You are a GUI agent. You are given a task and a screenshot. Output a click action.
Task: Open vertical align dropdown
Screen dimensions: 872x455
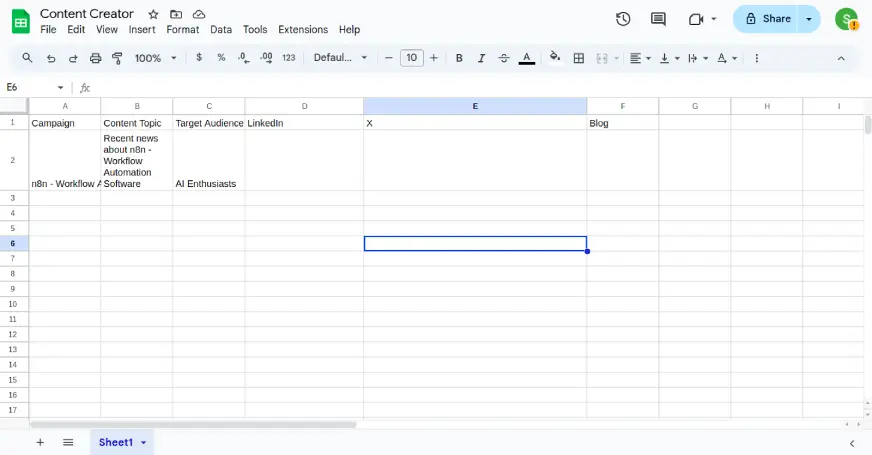pyautogui.click(x=669, y=58)
